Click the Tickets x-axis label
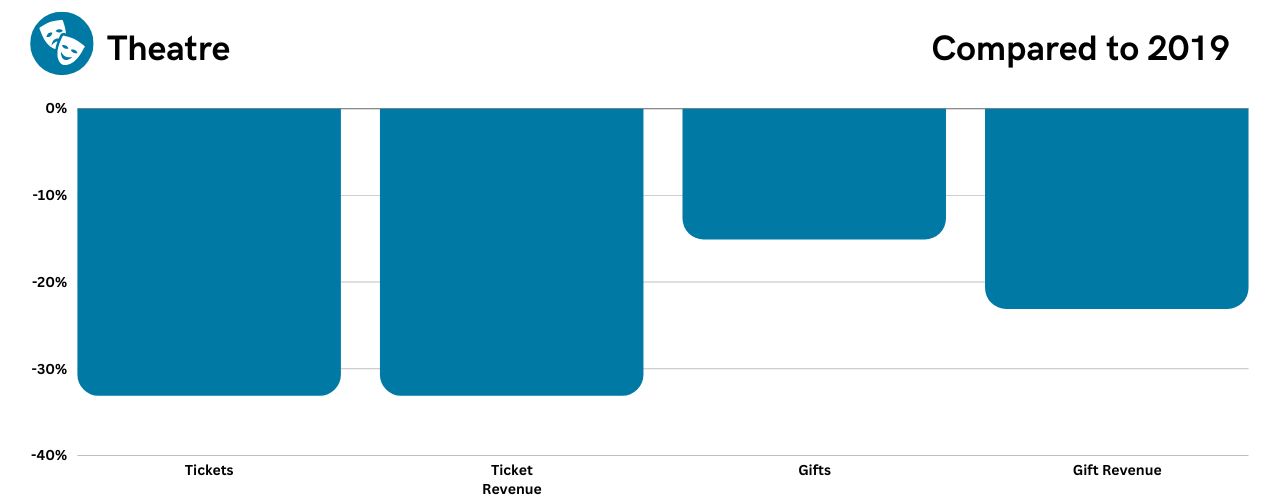This screenshot has height=500, width=1280. (x=209, y=470)
